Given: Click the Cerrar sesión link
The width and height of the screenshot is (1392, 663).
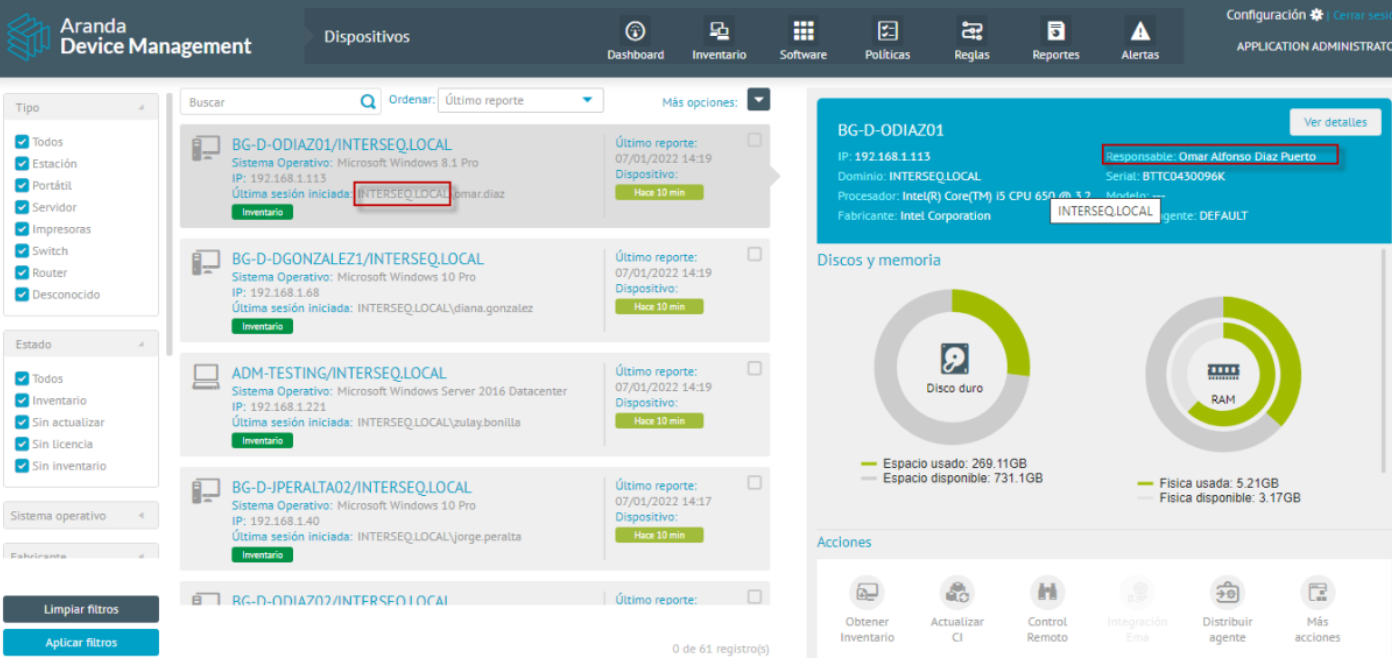Looking at the screenshot, I should point(1362,16).
